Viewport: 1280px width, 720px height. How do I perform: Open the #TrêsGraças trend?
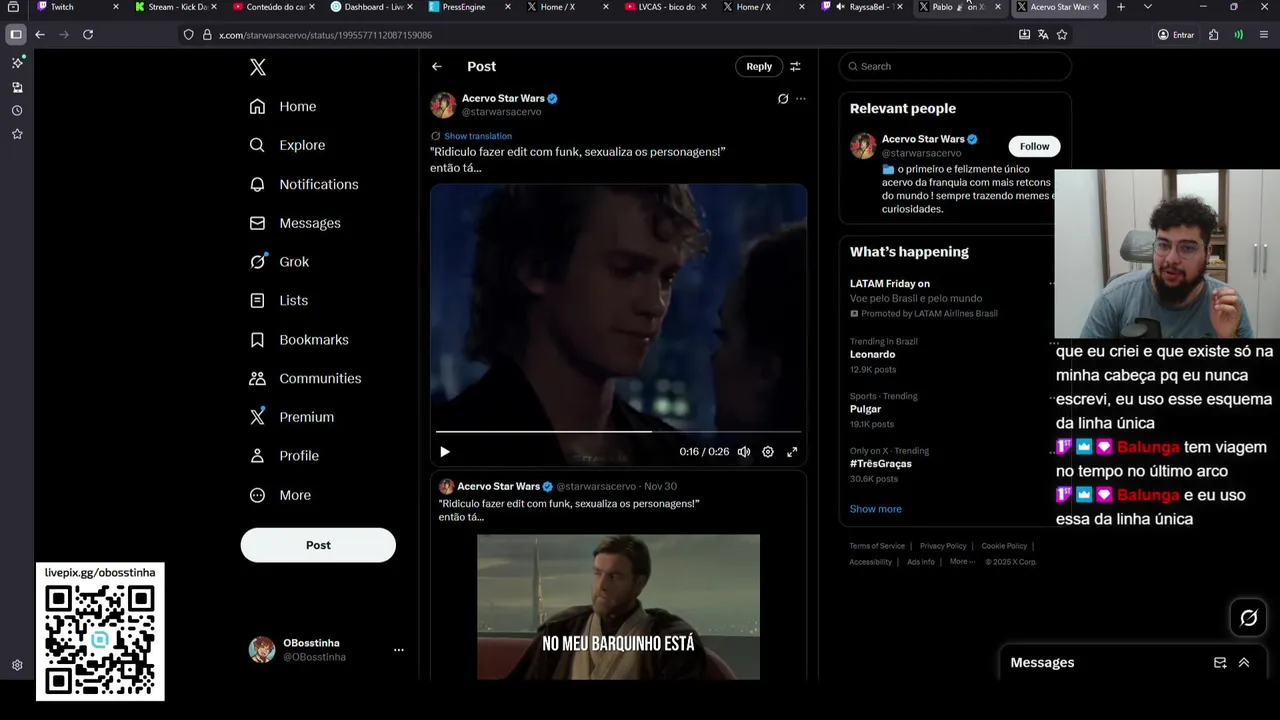[880, 464]
